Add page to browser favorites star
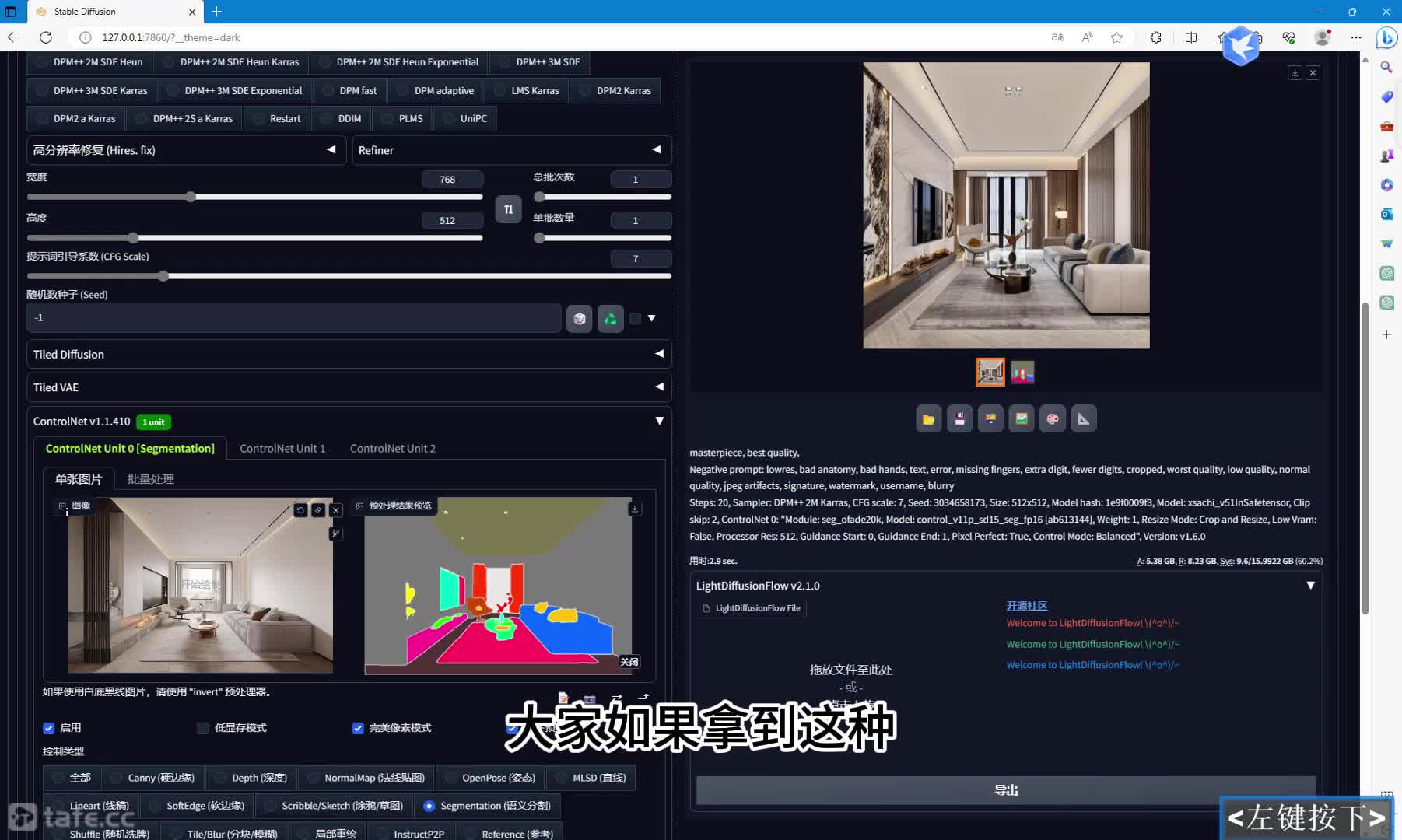 coord(1116,37)
